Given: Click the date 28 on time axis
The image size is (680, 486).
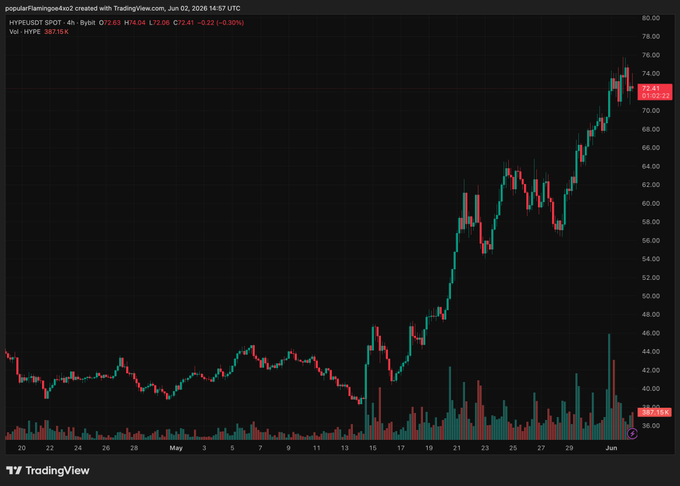Looking at the screenshot, I should pyautogui.click(x=134, y=448).
